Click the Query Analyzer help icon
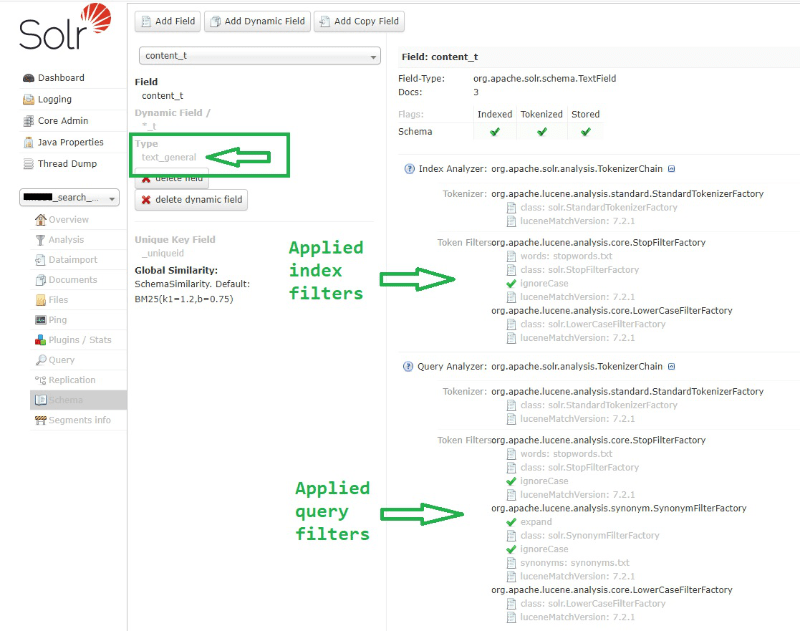This screenshot has height=631, width=800. click(x=408, y=366)
